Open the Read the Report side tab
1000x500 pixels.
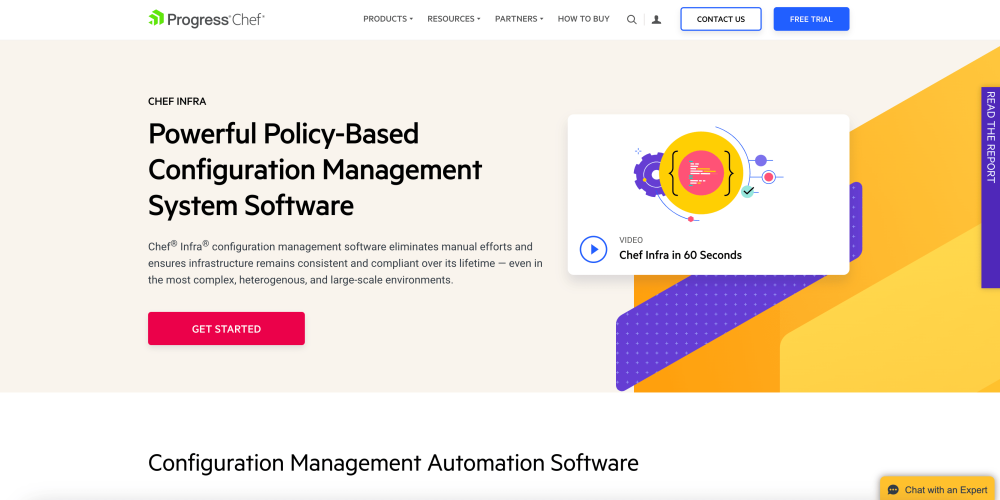[990, 137]
